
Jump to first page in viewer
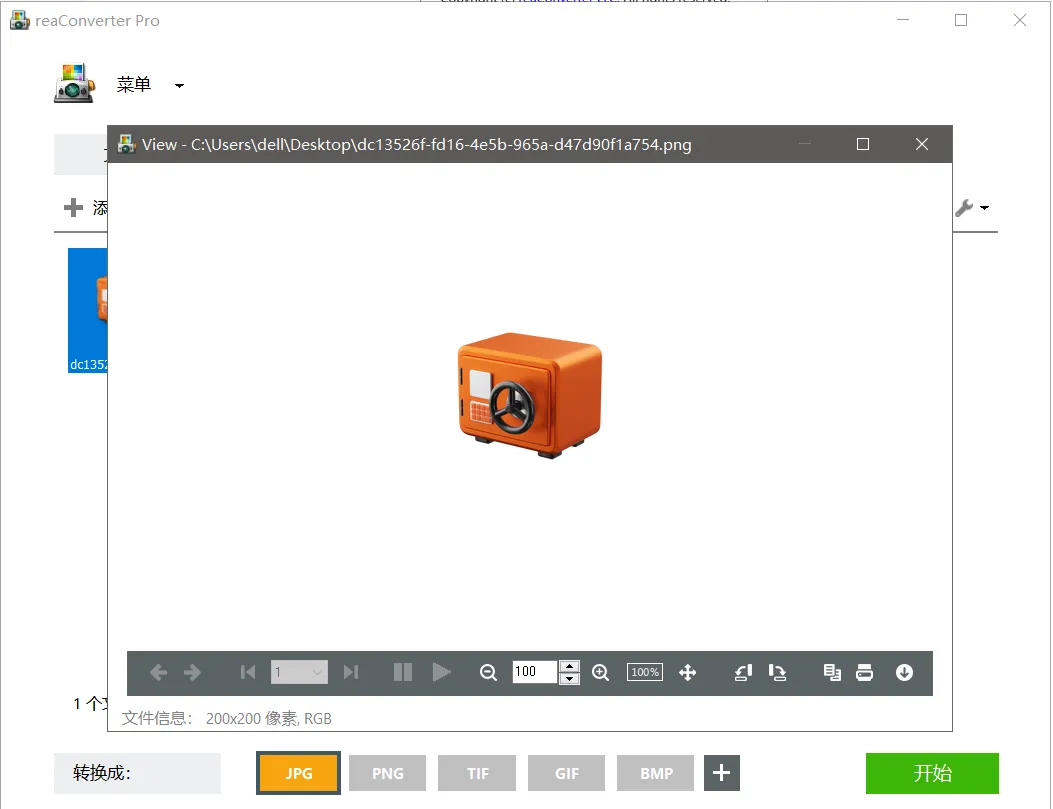(248, 672)
